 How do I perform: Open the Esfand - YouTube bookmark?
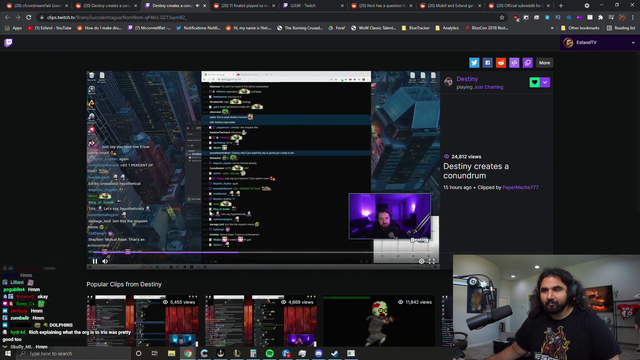[x=49, y=28]
